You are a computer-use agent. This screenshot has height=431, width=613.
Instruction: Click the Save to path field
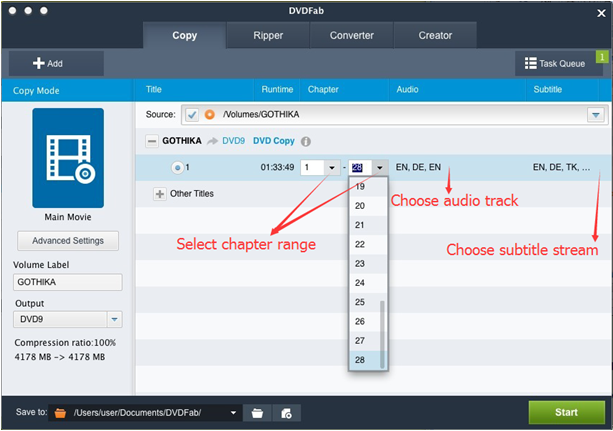[144, 413]
